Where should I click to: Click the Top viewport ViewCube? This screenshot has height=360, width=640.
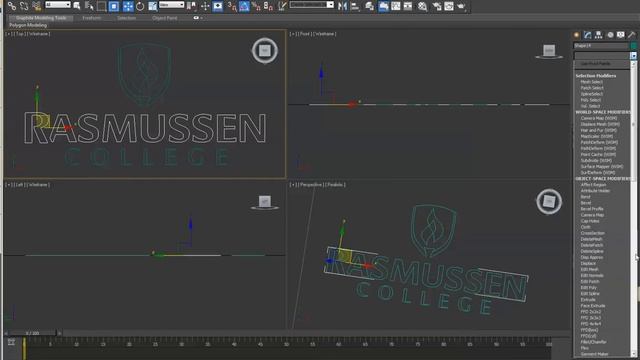point(265,51)
